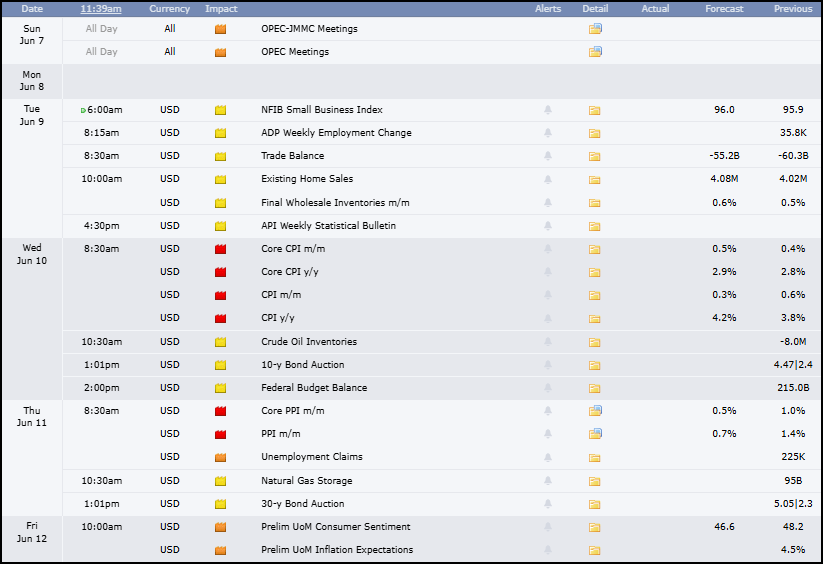Image resolution: width=823 pixels, height=564 pixels.
Task: Click the Date column header
Action: [32, 9]
